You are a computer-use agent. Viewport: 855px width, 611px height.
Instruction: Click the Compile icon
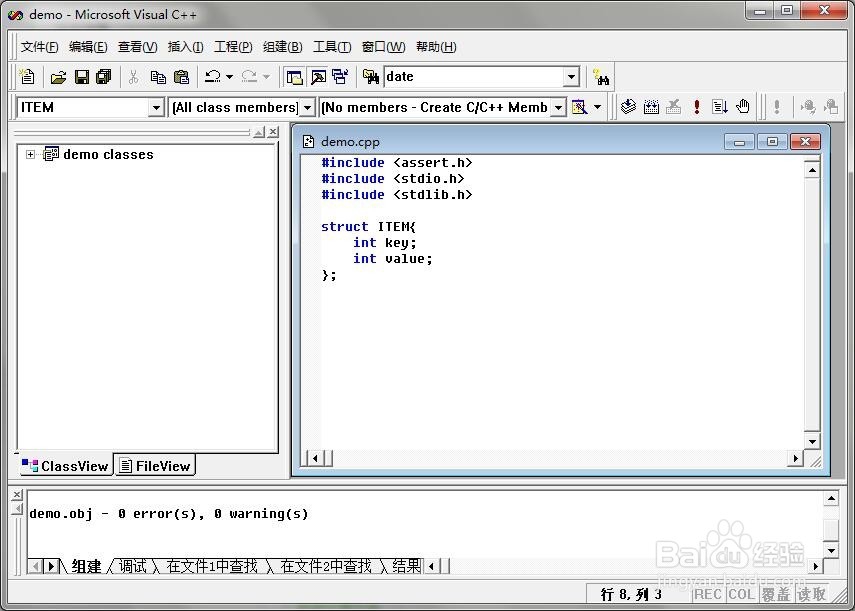628,106
